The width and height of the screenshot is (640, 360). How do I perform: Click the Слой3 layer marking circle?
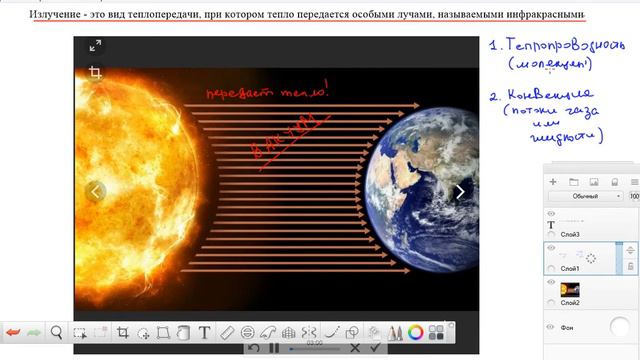[551, 235]
